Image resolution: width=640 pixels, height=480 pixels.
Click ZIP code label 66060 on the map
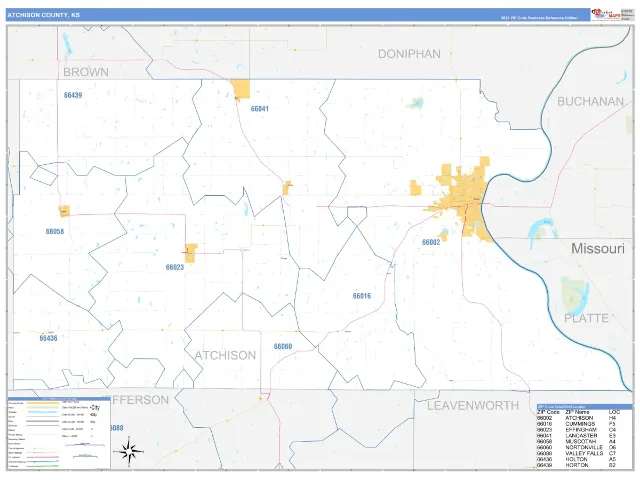283,346
